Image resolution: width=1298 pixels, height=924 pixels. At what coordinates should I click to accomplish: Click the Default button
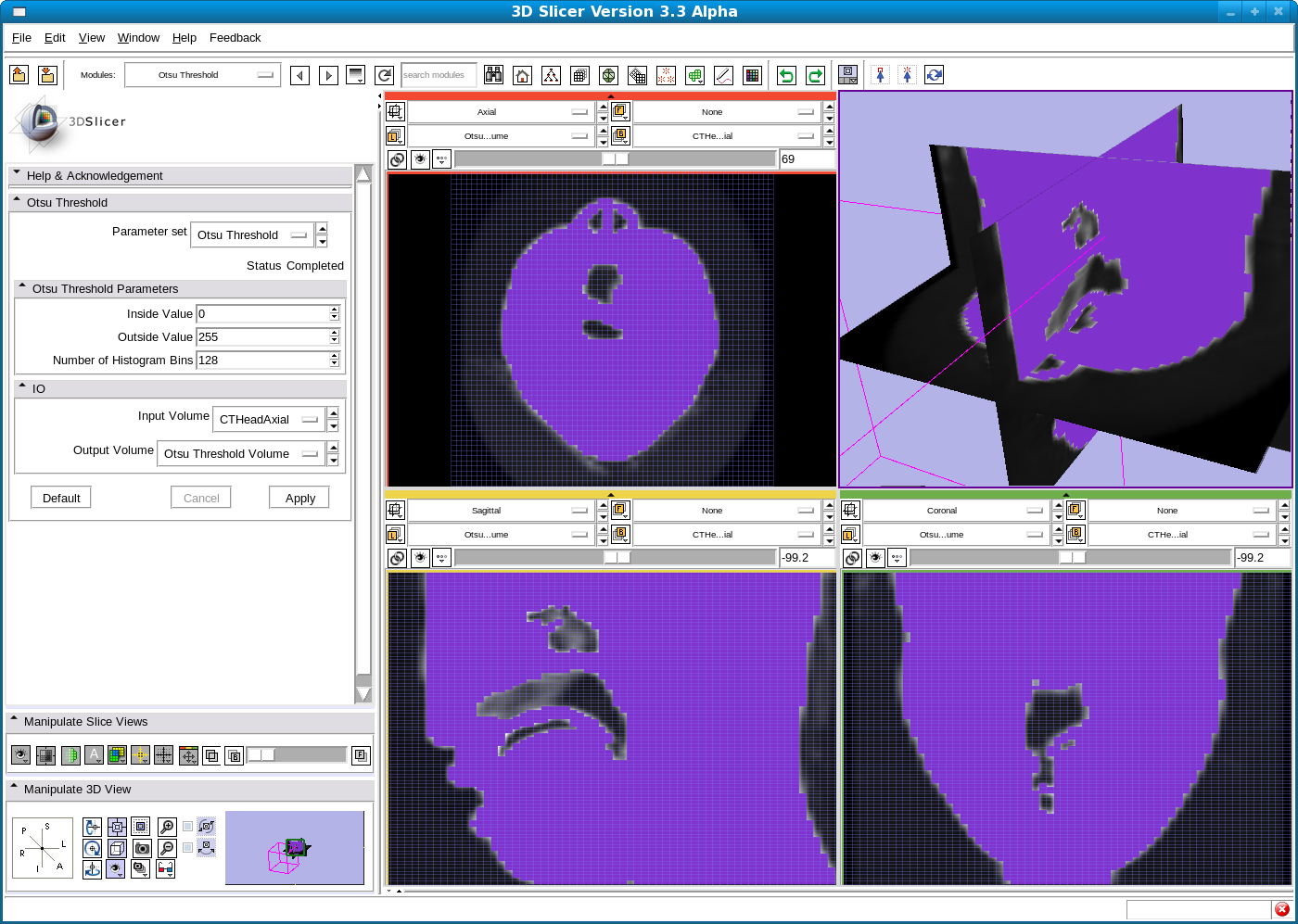pyautogui.click(x=61, y=499)
